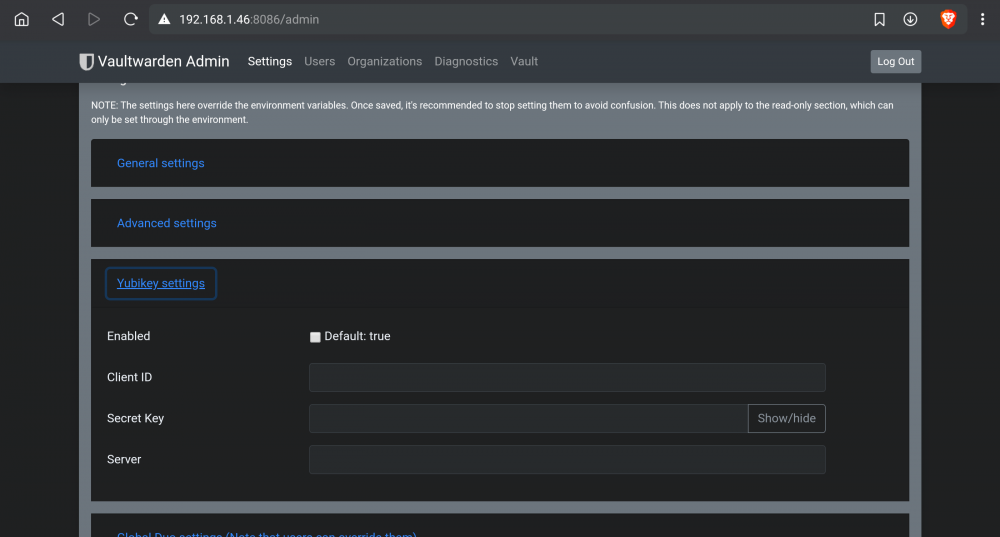Open downloads via the download icon
This screenshot has width=1000, height=537.
[910, 19]
